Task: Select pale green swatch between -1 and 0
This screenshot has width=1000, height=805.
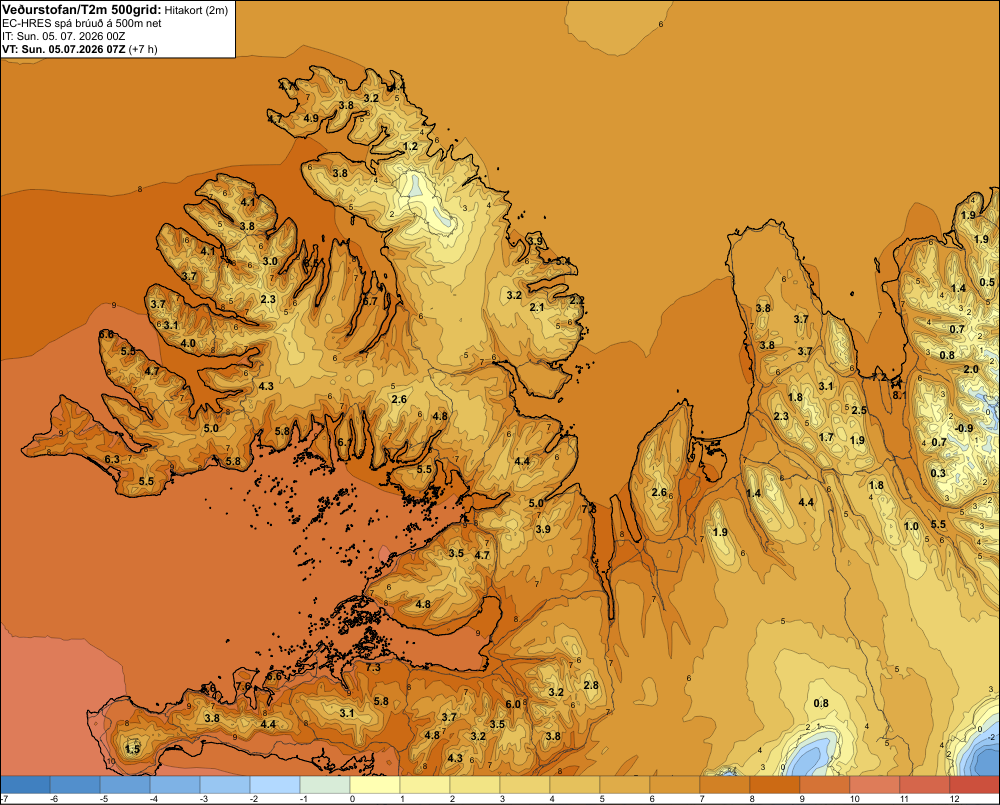Action: click(325, 784)
